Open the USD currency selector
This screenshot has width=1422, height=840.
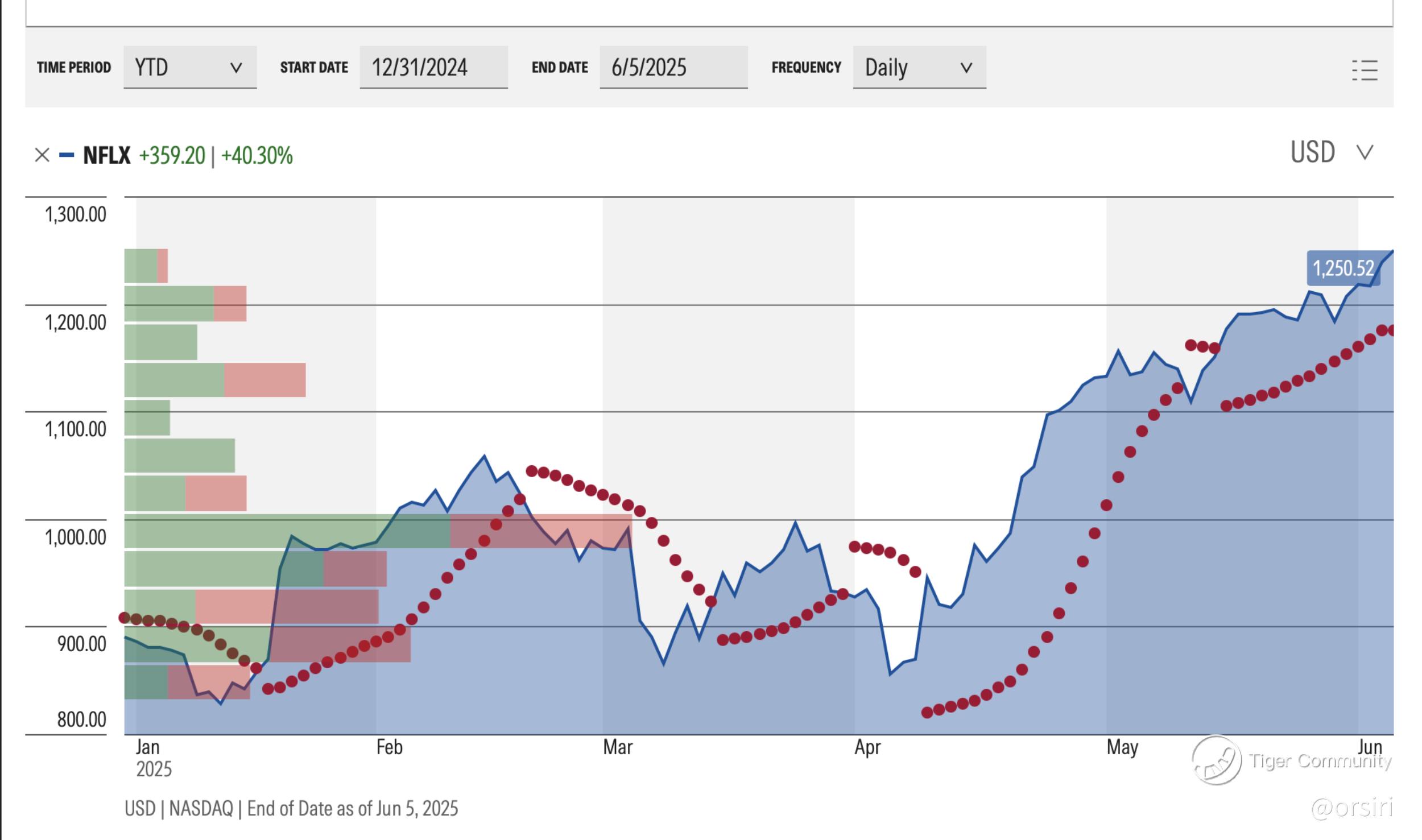coord(1313,152)
